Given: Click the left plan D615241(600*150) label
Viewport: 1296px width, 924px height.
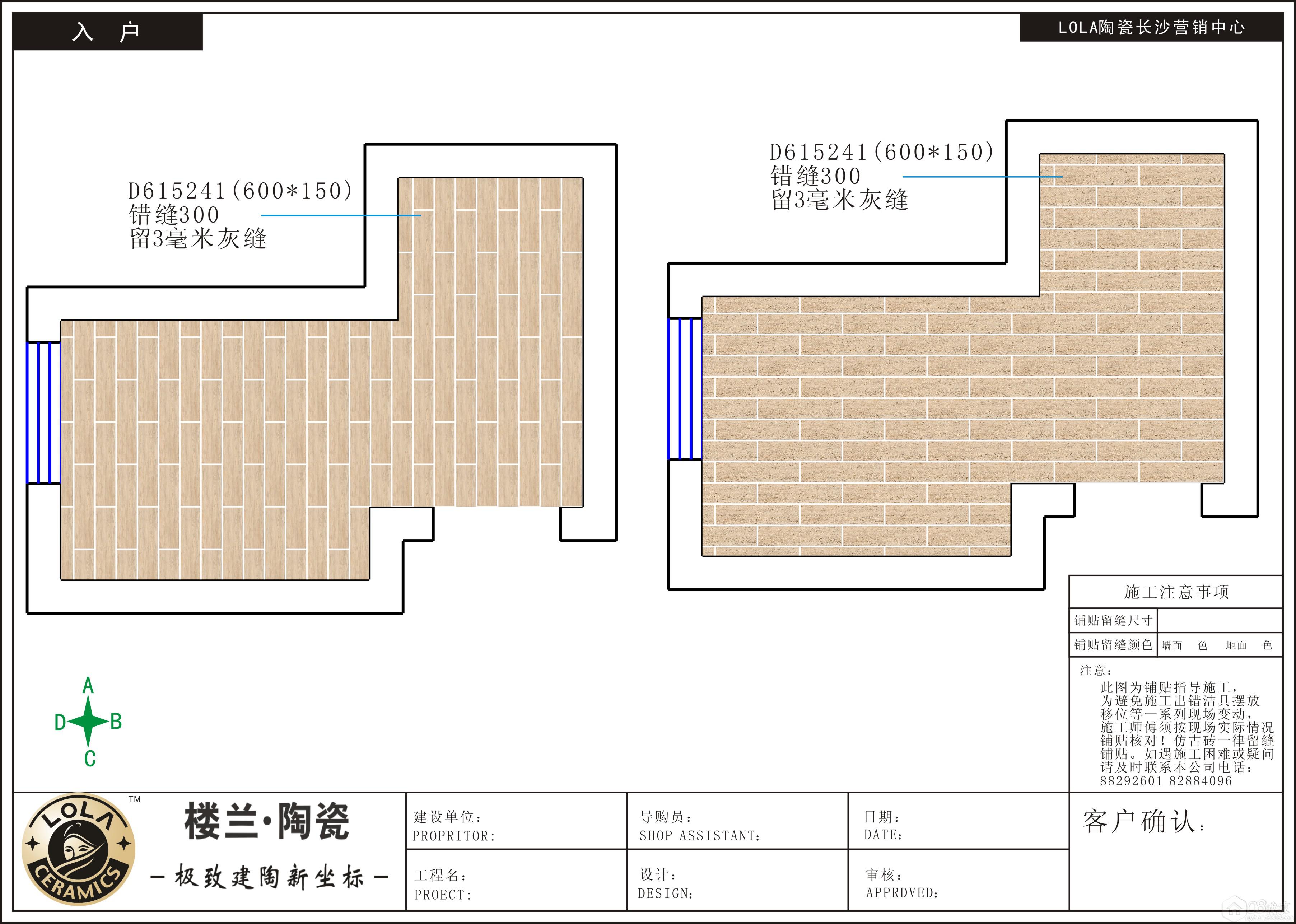Looking at the screenshot, I should point(239,191).
